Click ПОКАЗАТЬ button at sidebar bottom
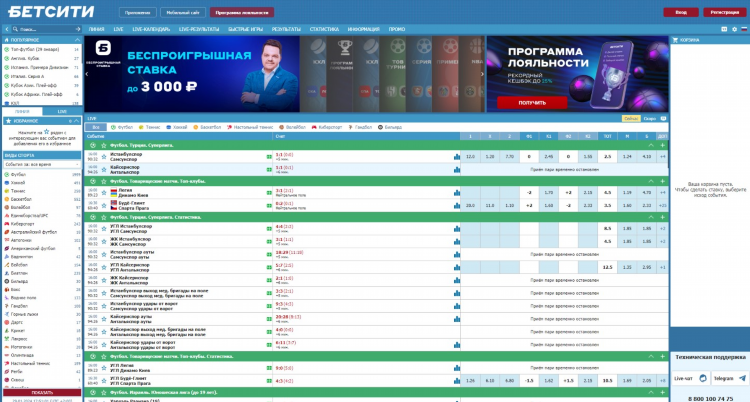This screenshot has width=750, height=402. [42, 392]
